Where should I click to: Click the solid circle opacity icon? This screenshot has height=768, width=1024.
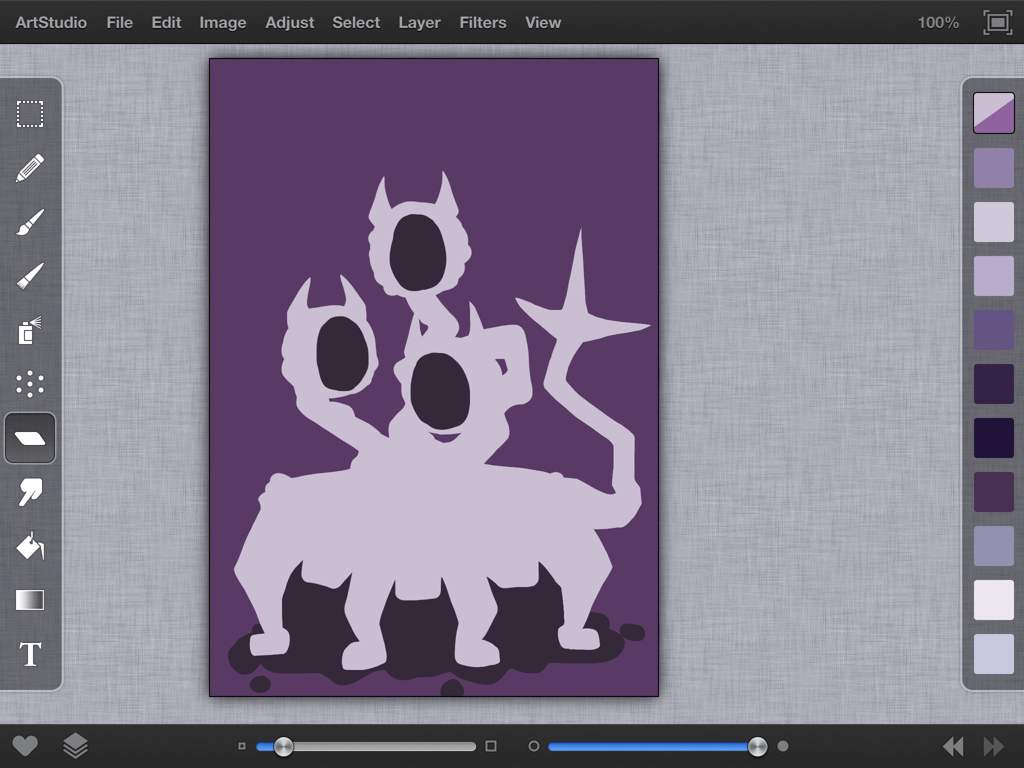pos(783,746)
